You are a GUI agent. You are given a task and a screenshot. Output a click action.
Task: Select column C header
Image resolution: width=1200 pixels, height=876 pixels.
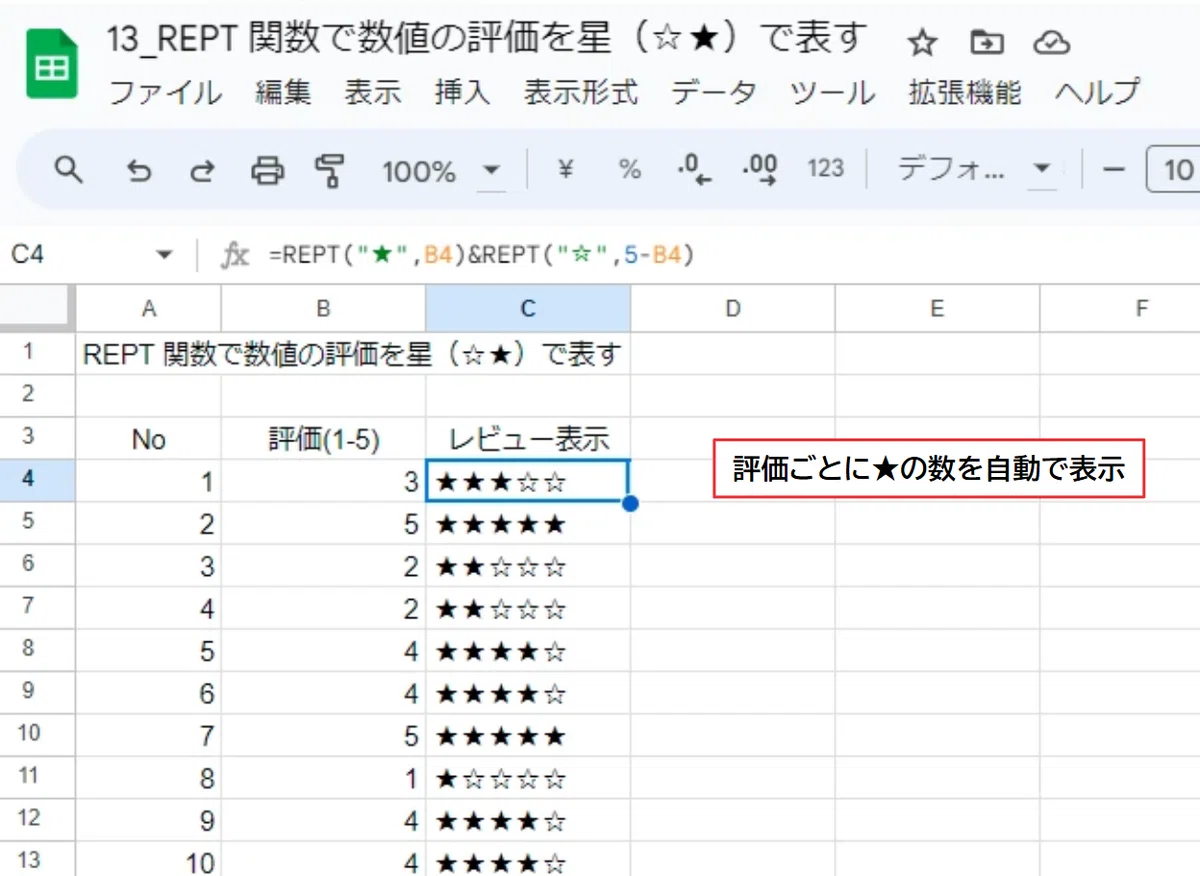click(528, 309)
